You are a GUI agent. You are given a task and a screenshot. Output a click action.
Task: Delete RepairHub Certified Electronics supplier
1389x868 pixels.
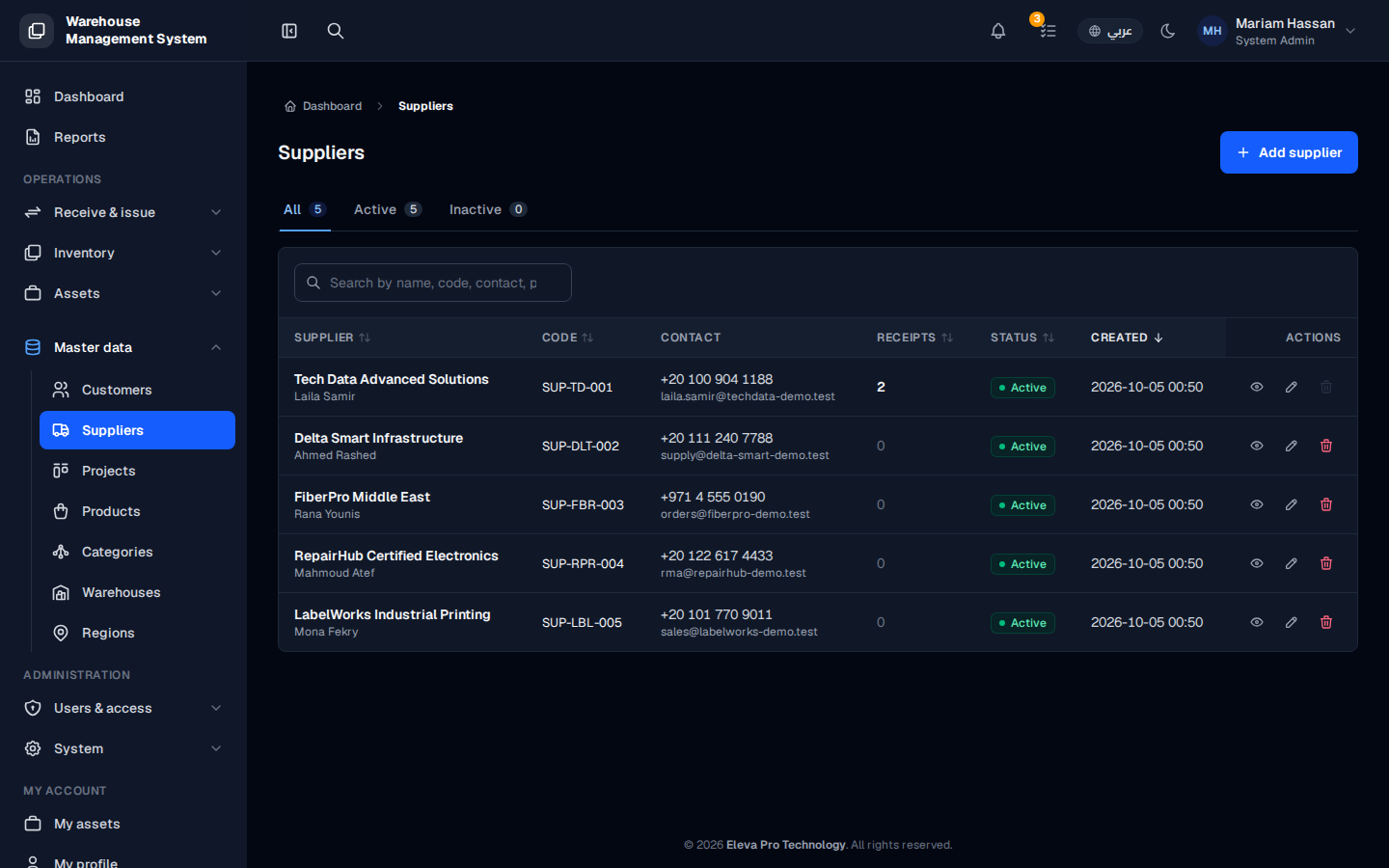1326,563
